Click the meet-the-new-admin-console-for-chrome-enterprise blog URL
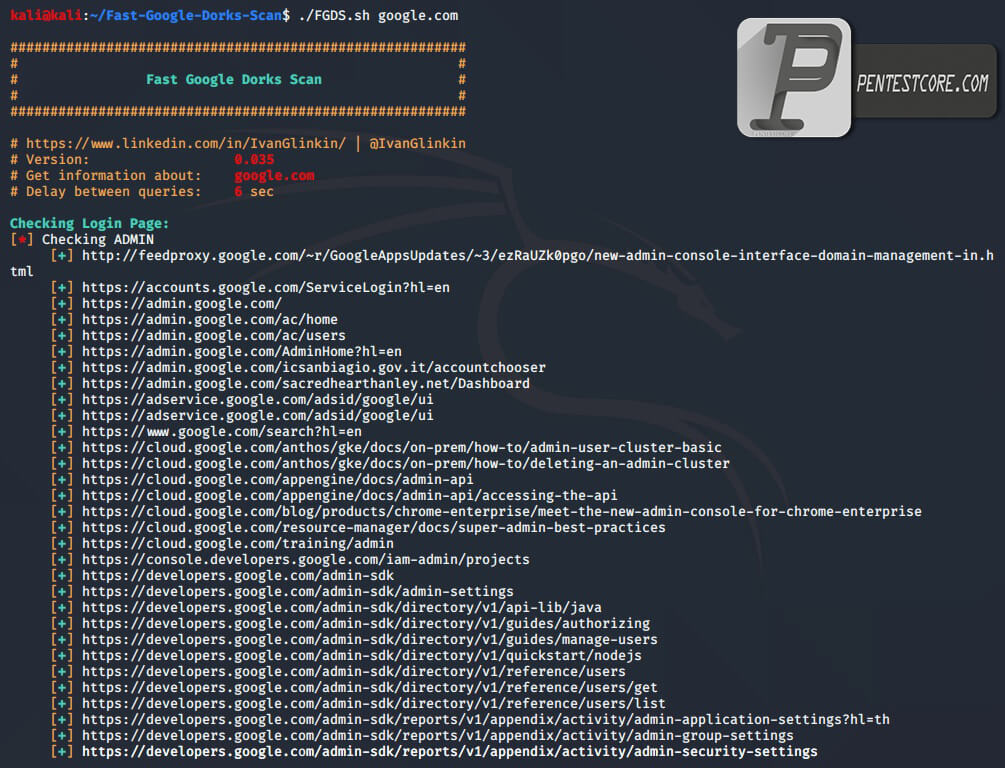 click(502, 512)
